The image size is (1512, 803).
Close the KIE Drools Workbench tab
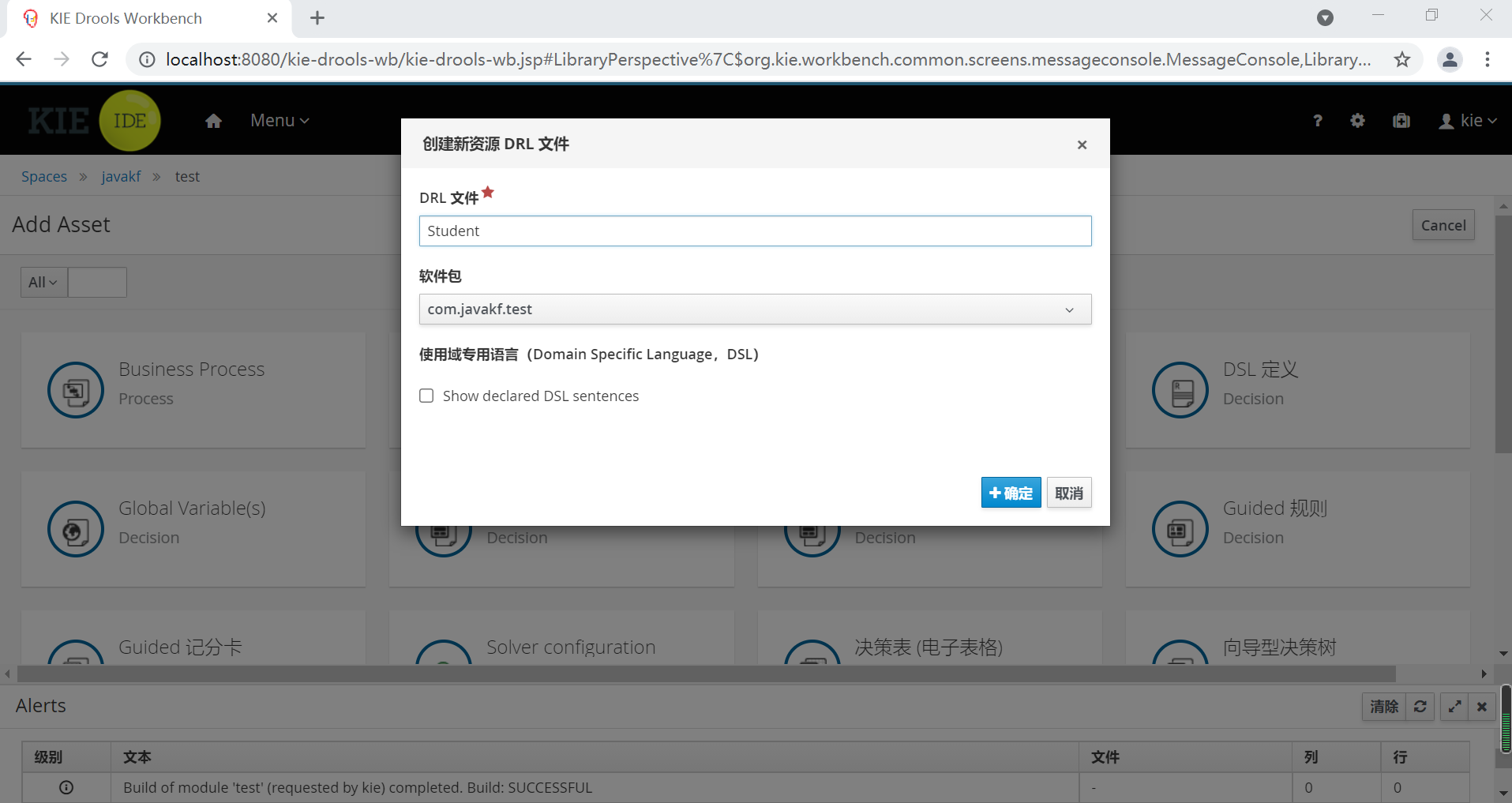coord(272,18)
